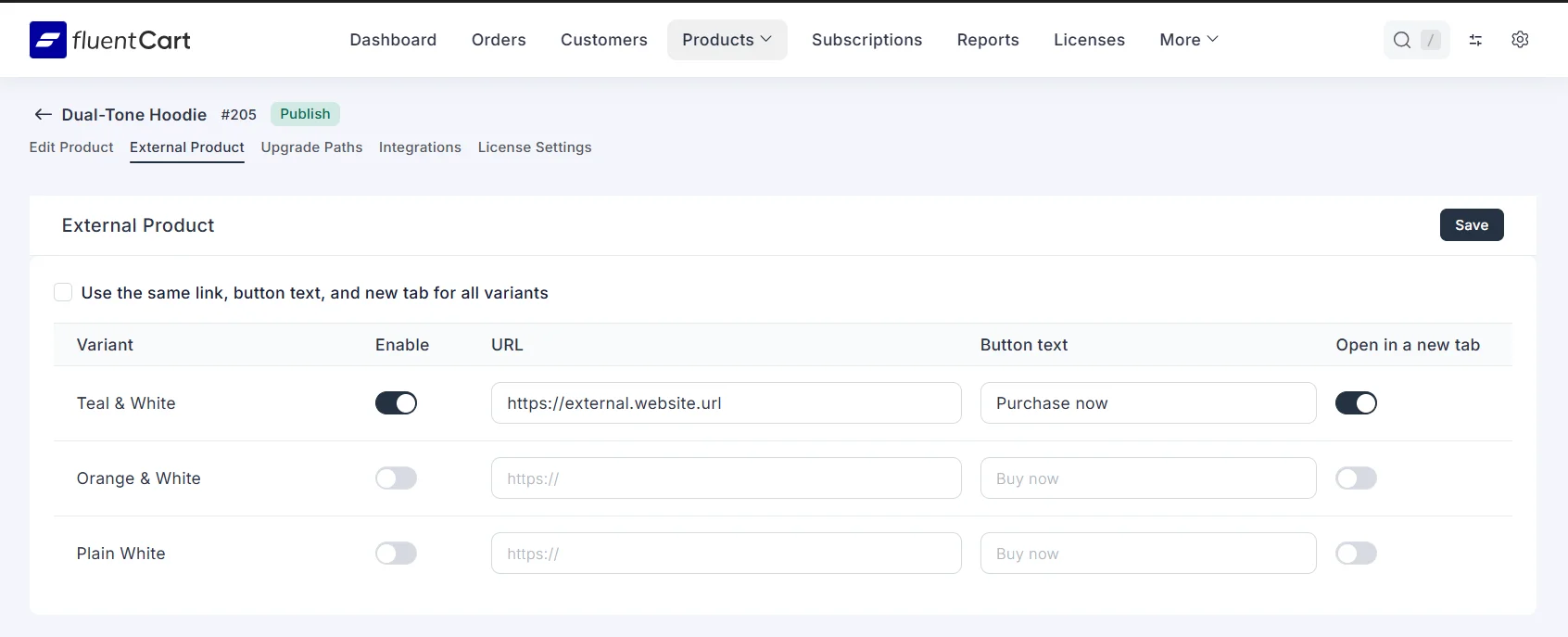Viewport: 1568px width, 637px height.
Task: Click the 'Dual-Tone Hoodie' title
Action: 134,115
